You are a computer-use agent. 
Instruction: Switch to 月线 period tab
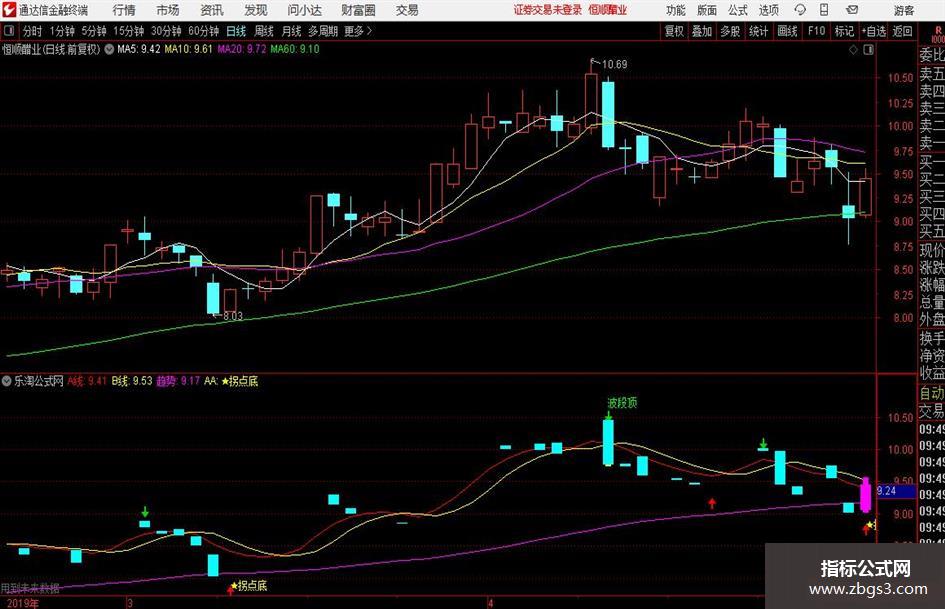coord(291,31)
